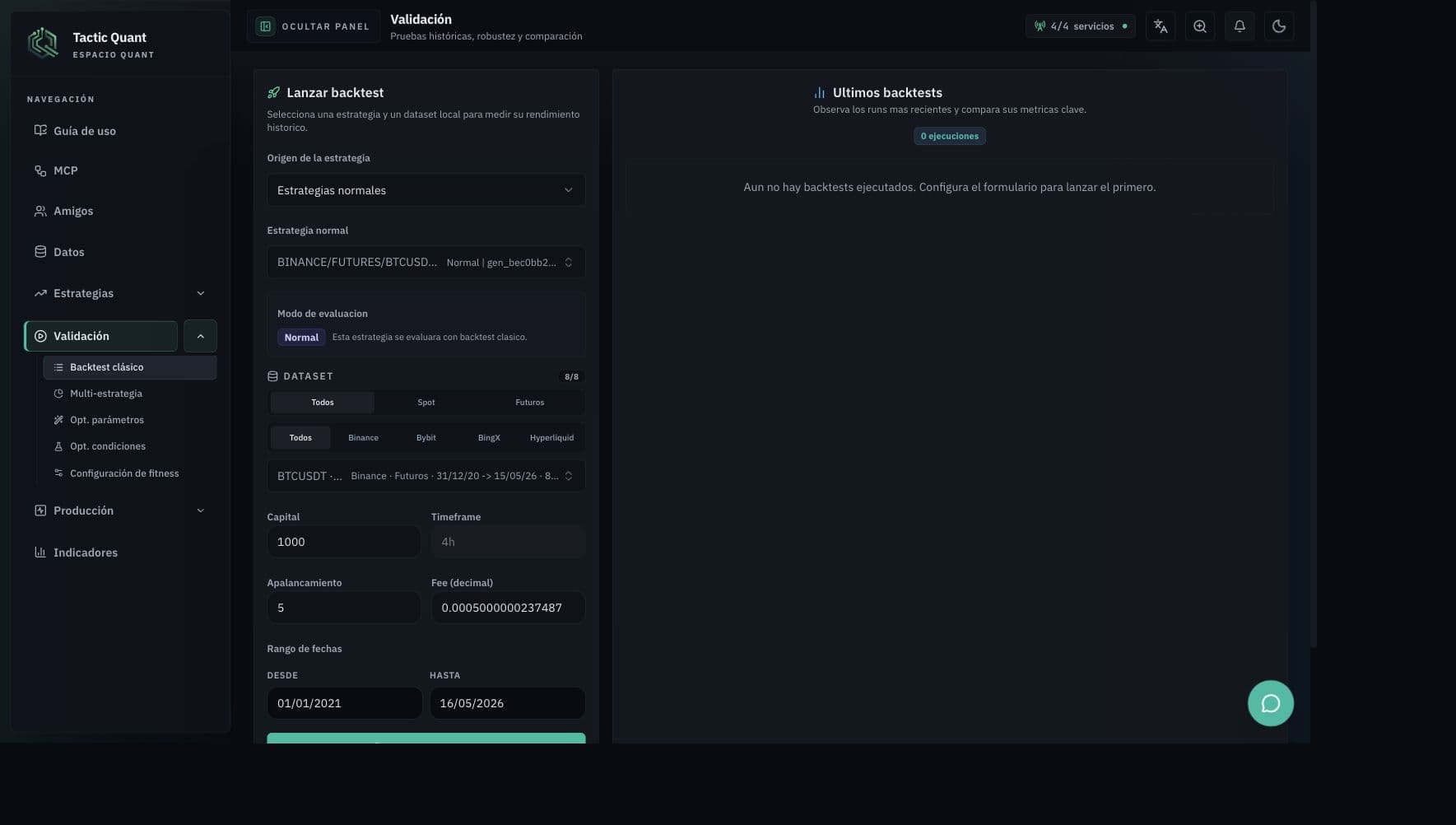Open the Estrategia normal selector

pyautogui.click(x=426, y=263)
